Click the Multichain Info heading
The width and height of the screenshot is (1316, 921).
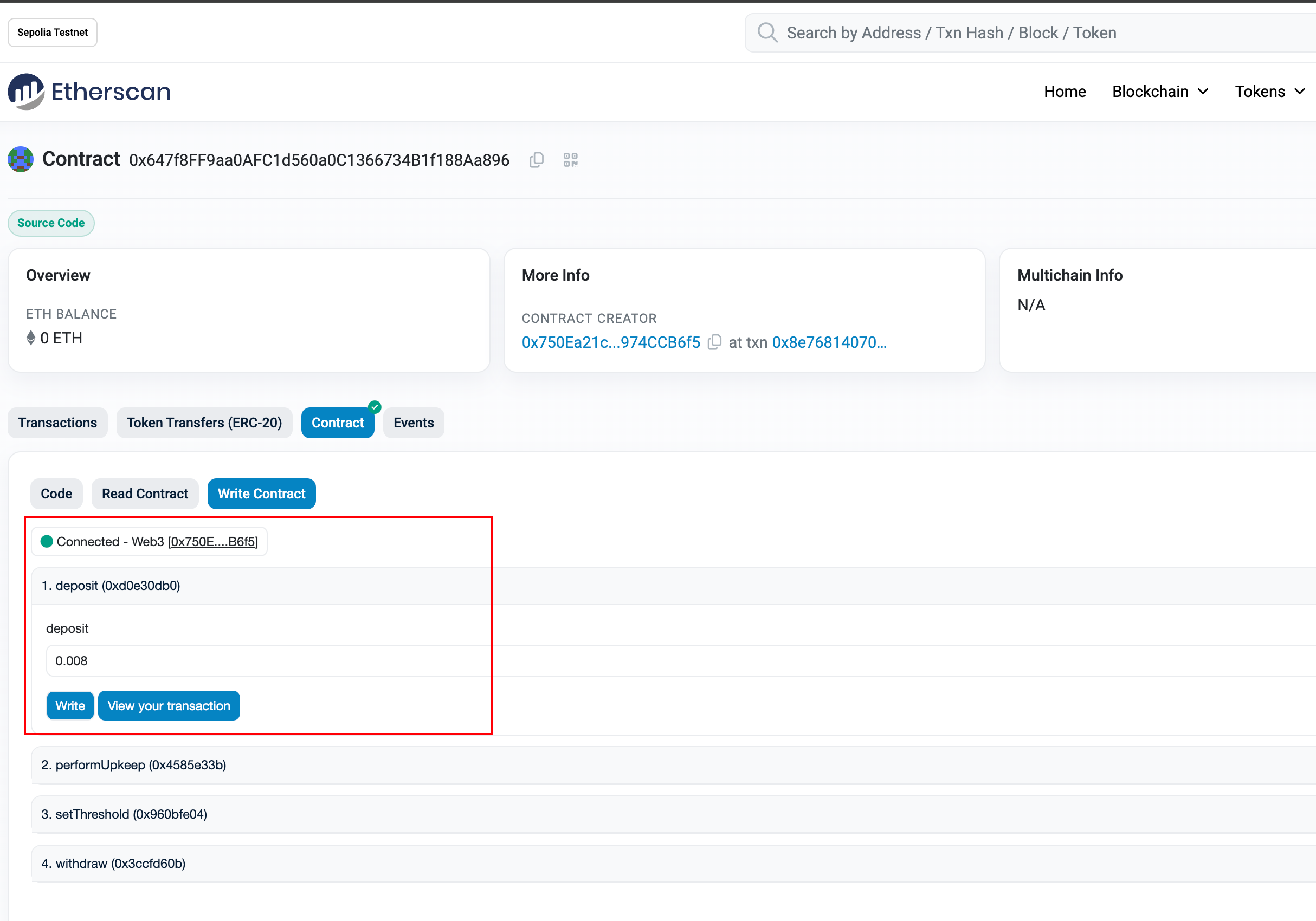click(1069, 276)
